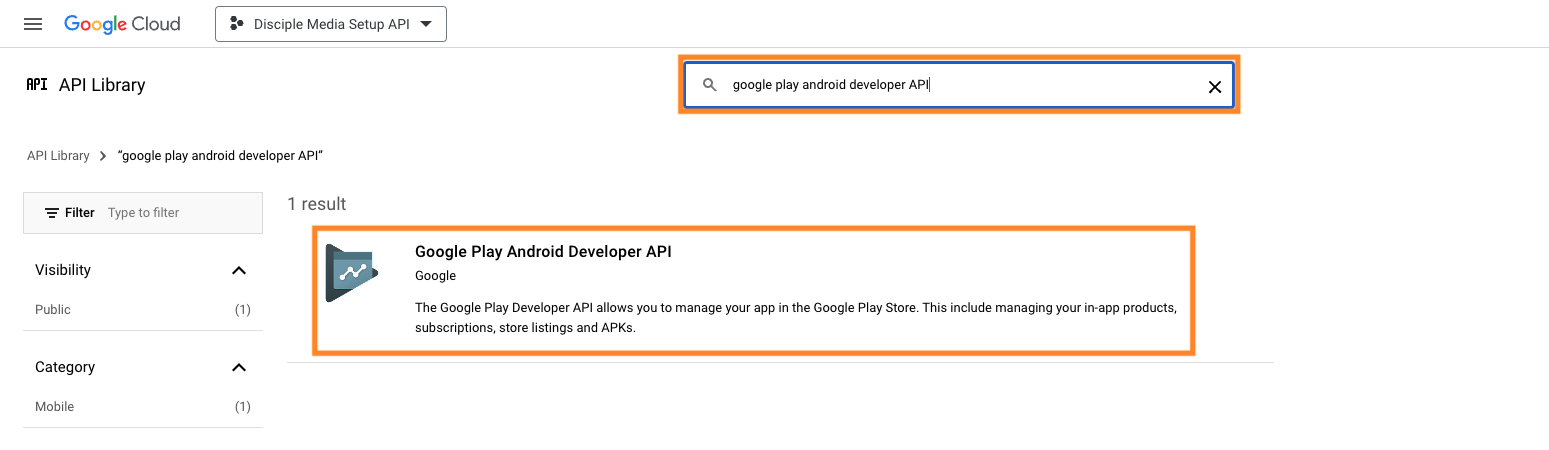Screen dimensions: 1549x450
Task: Click the magnifier icon in search bar
Action: pos(710,86)
